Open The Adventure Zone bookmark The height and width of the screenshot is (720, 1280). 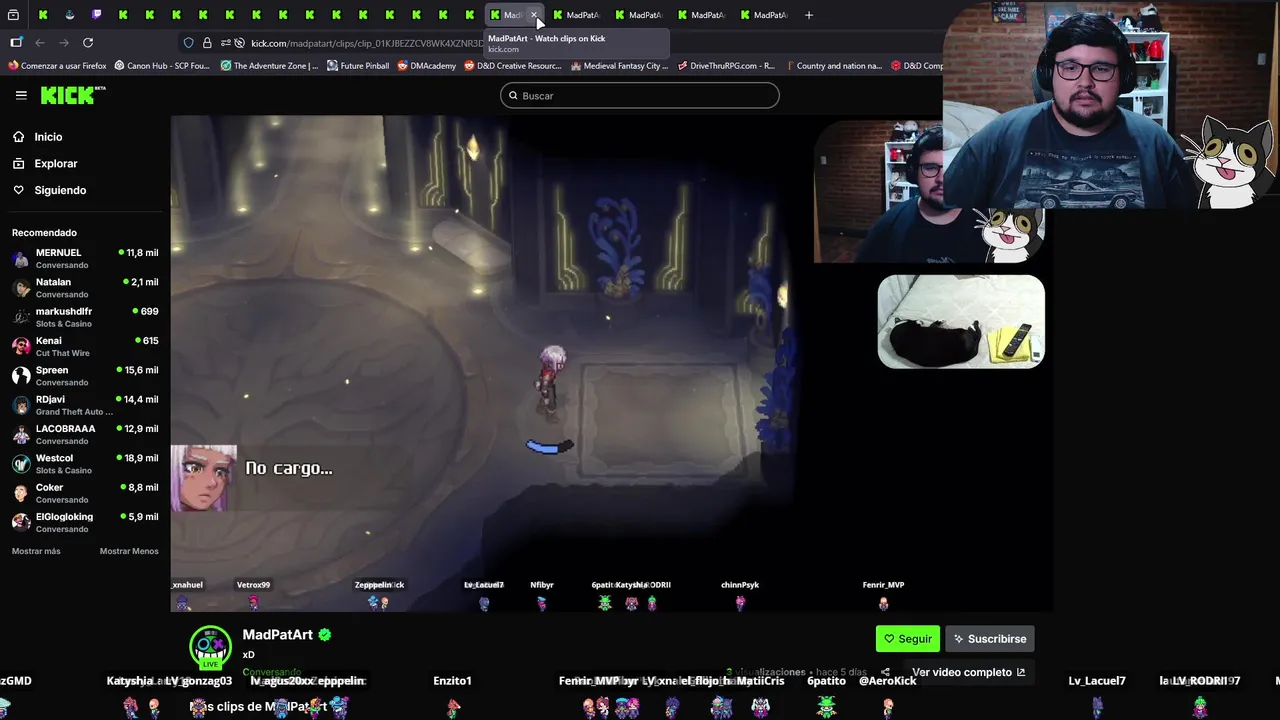[x=269, y=66]
